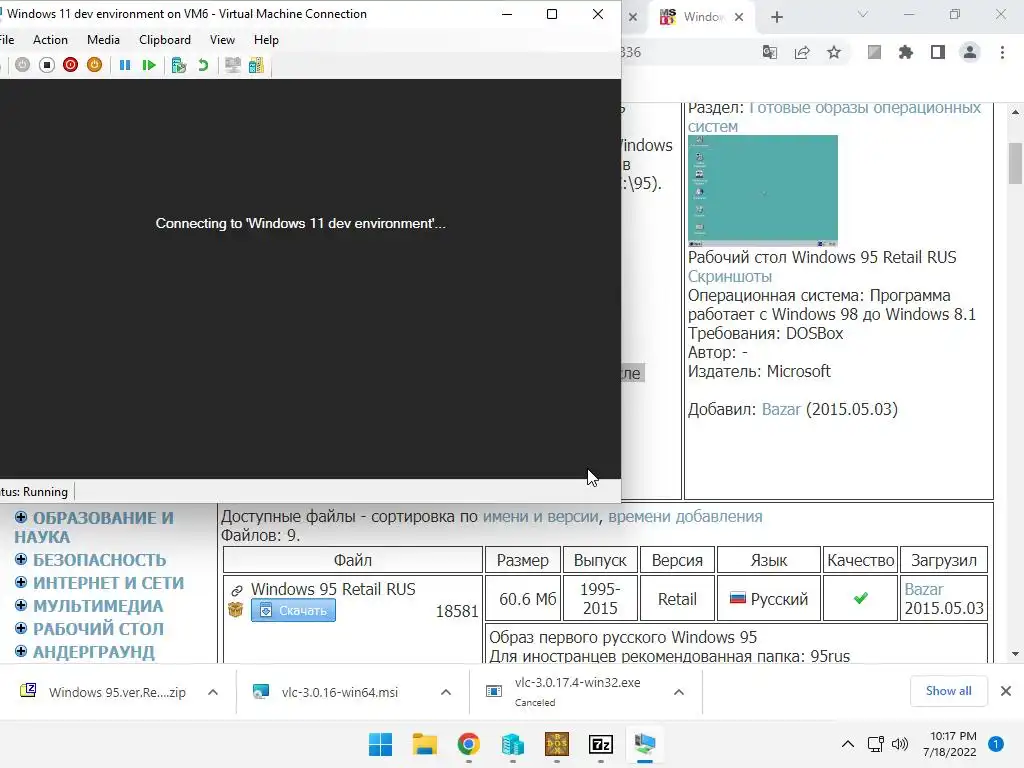This screenshot has width=1024, height=768.
Task: Open options arrow for vlc-3.0.17.4-win32.exe download
Action: 679,692
